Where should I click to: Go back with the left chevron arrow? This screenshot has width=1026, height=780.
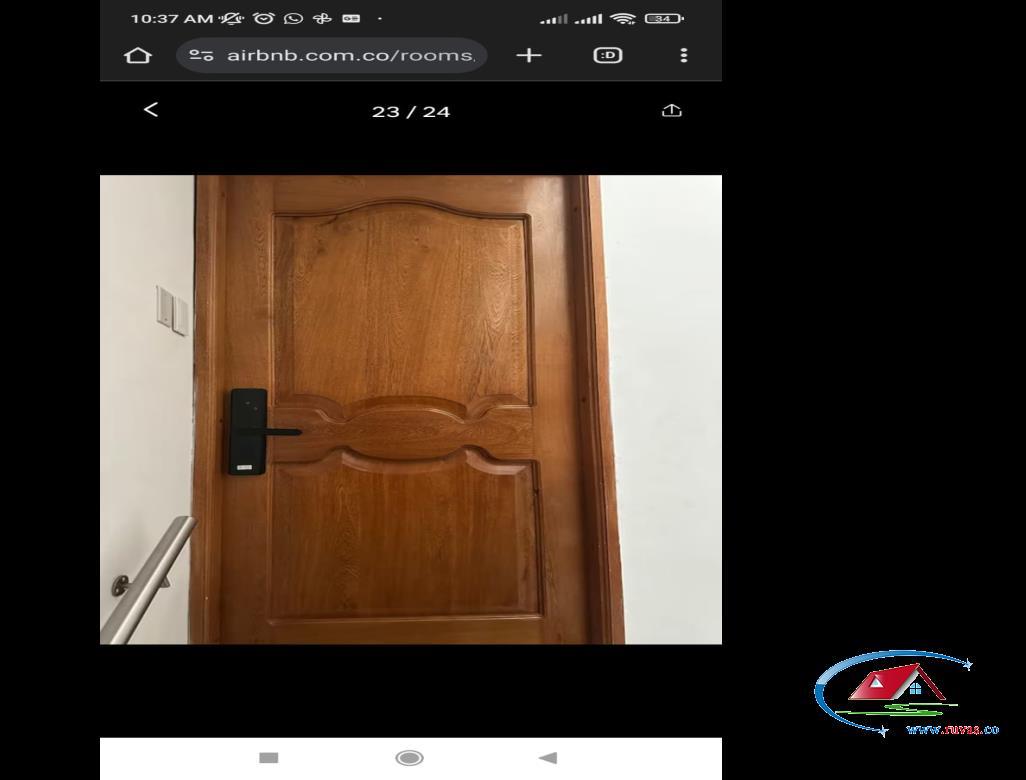(150, 109)
